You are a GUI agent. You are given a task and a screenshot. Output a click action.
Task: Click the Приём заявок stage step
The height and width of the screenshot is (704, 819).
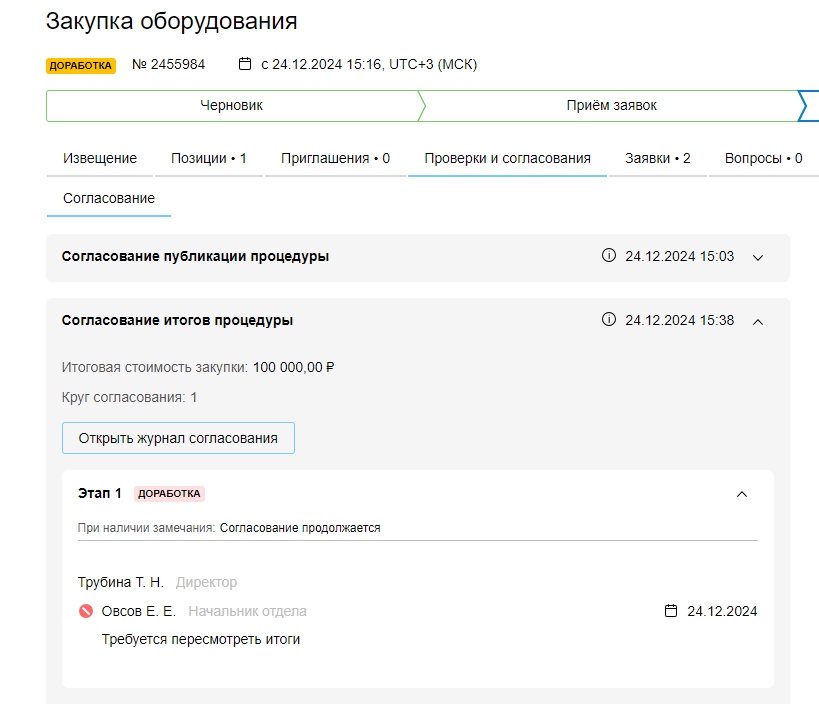(611, 105)
